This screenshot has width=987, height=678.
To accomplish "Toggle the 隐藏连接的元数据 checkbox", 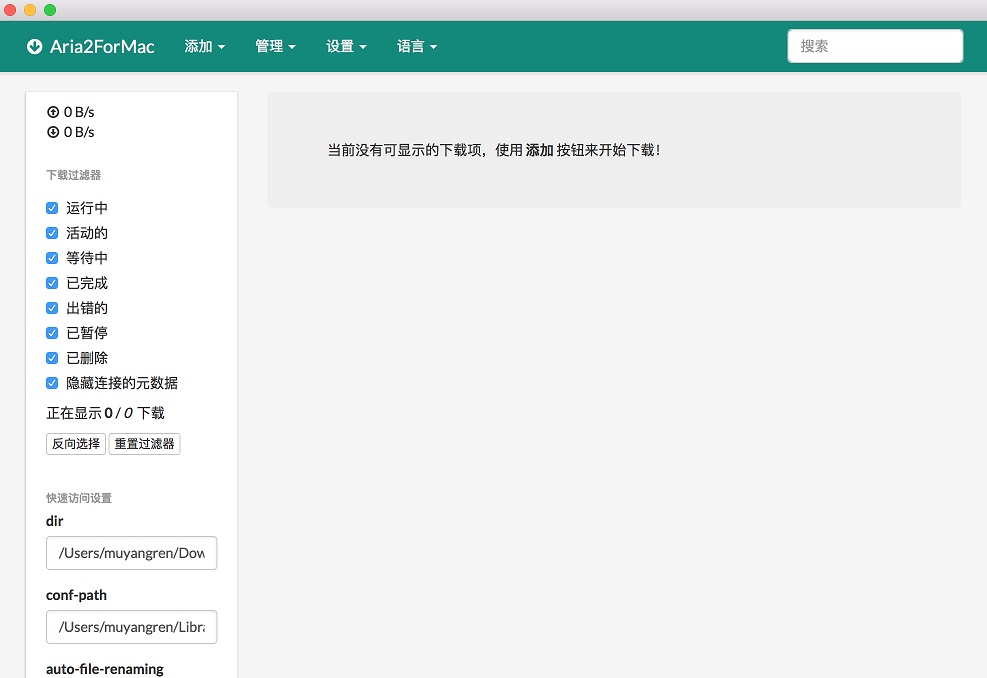I will click(x=52, y=383).
